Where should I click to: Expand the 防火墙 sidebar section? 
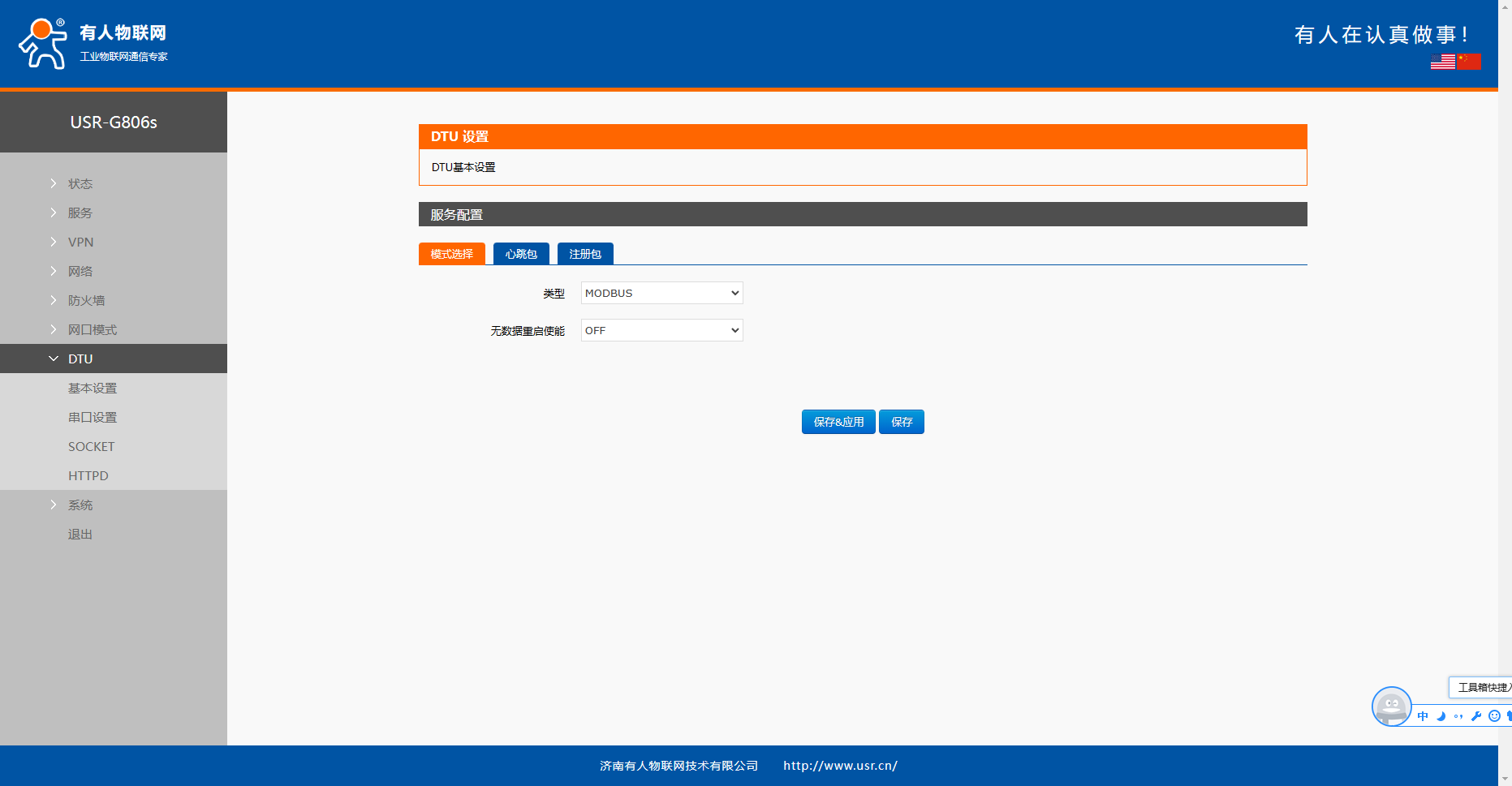114,300
